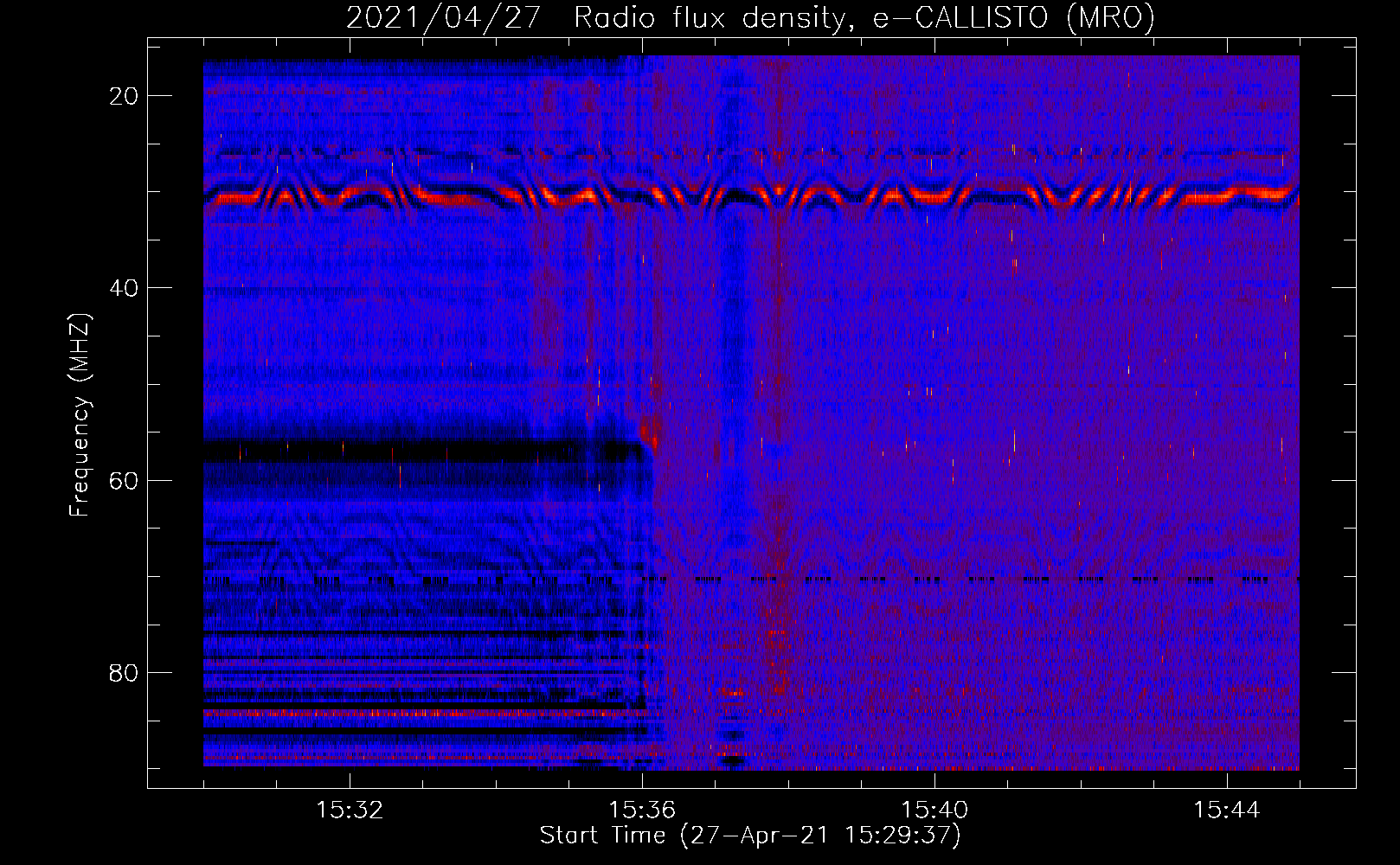Click the plot title "2021/04/27 Radio flux density, e-CALLISTO (MRO)"

(x=750, y=17)
